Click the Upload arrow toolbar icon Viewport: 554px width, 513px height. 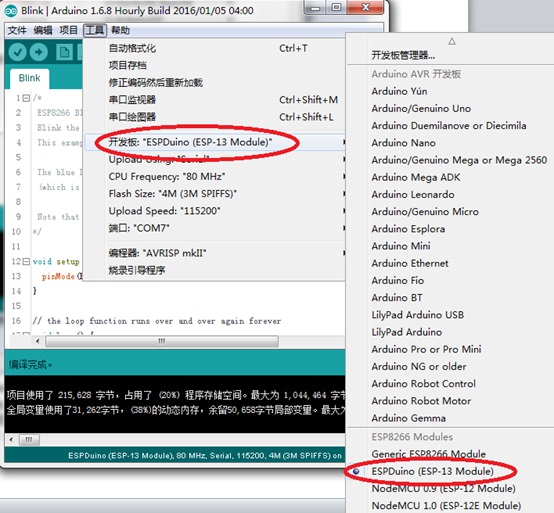(39, 52)
